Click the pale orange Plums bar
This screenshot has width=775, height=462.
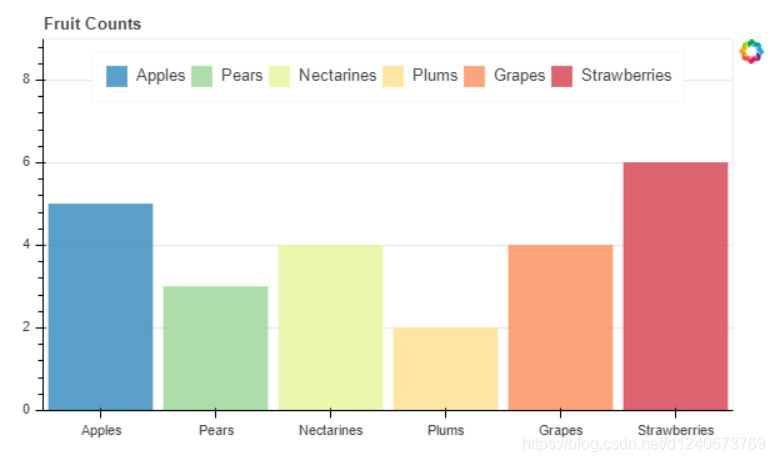point(445,368)
